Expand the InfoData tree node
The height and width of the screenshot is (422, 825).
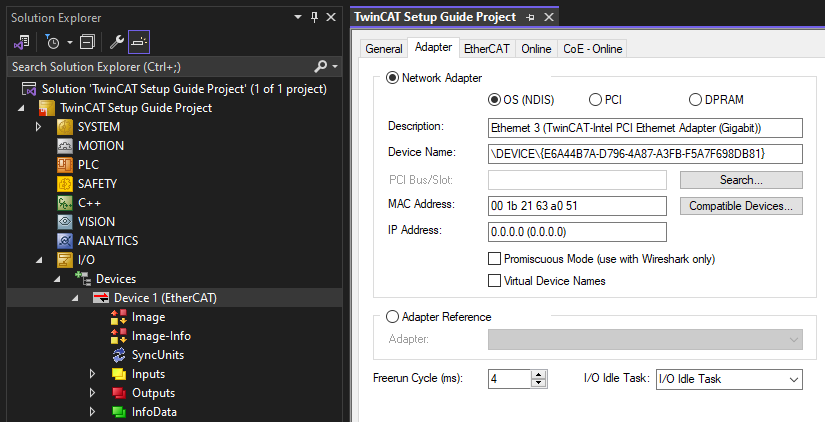click(x=93, y=411)
